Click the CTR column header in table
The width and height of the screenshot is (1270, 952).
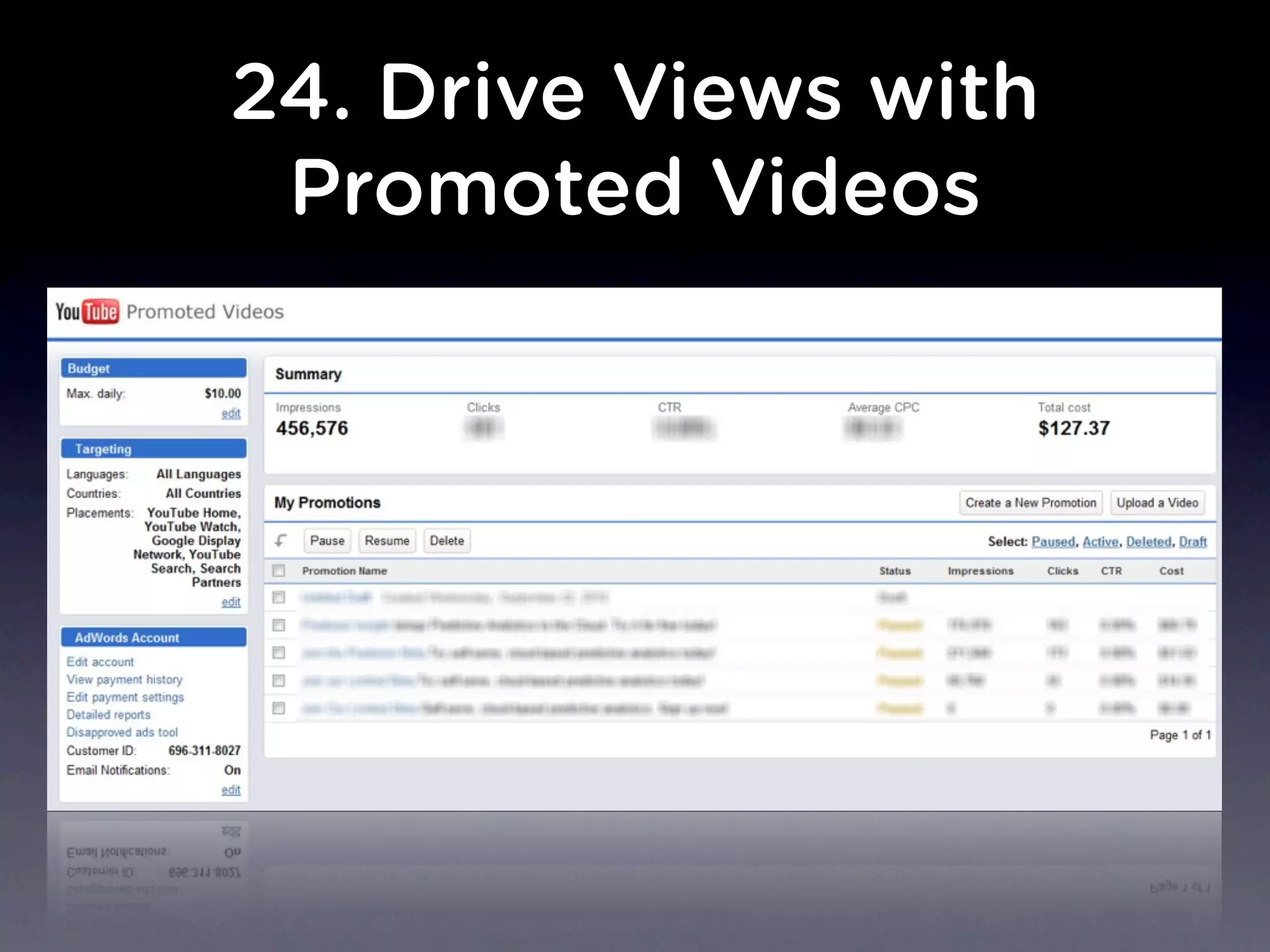point(1111,571)
